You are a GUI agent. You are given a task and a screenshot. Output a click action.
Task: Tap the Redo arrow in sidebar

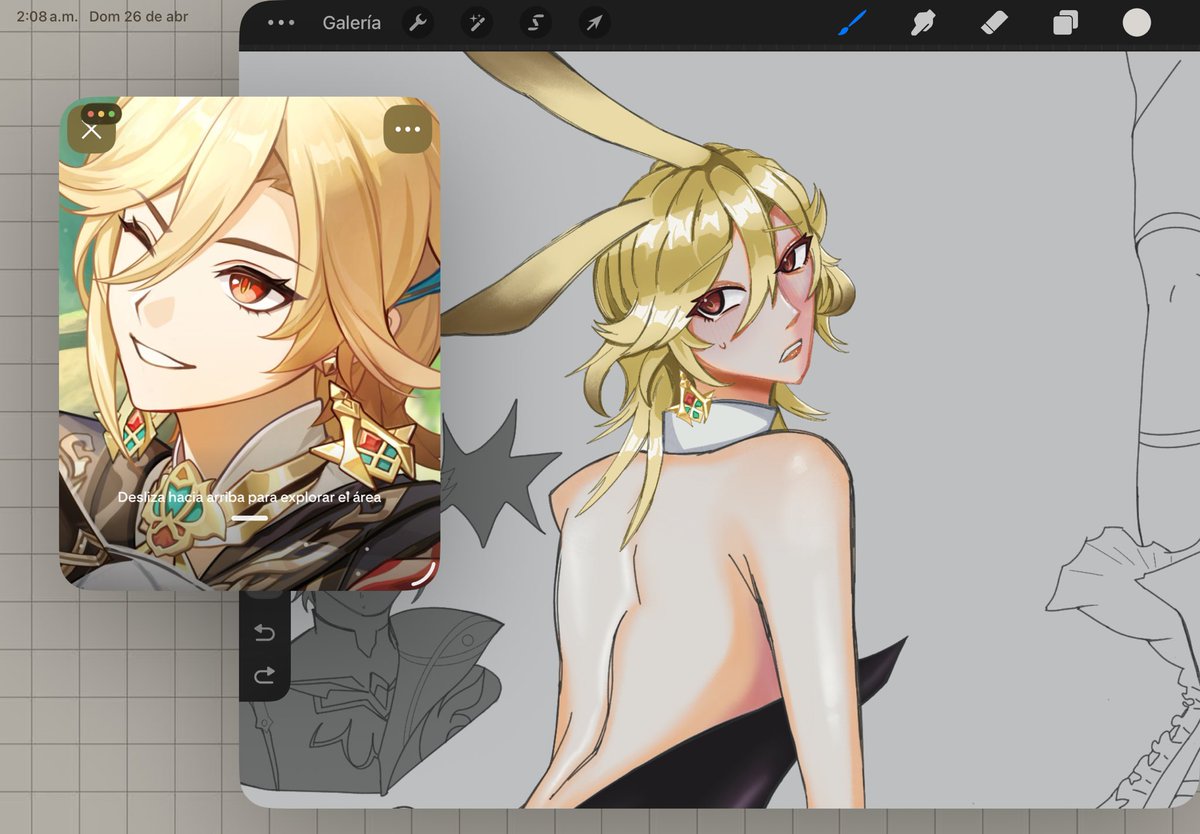(264, 676)
